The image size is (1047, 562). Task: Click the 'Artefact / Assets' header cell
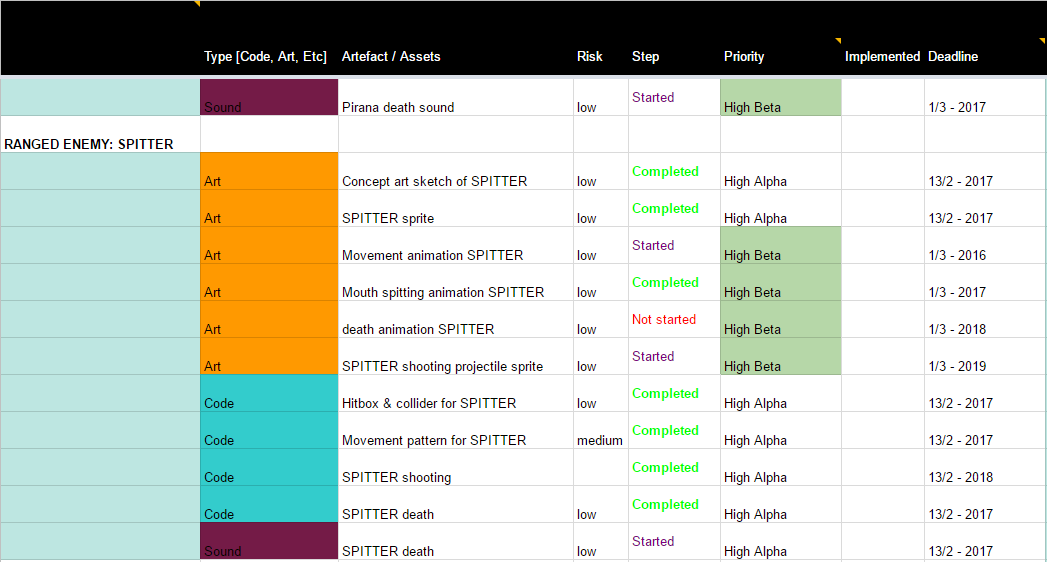[x=391, y=57]
